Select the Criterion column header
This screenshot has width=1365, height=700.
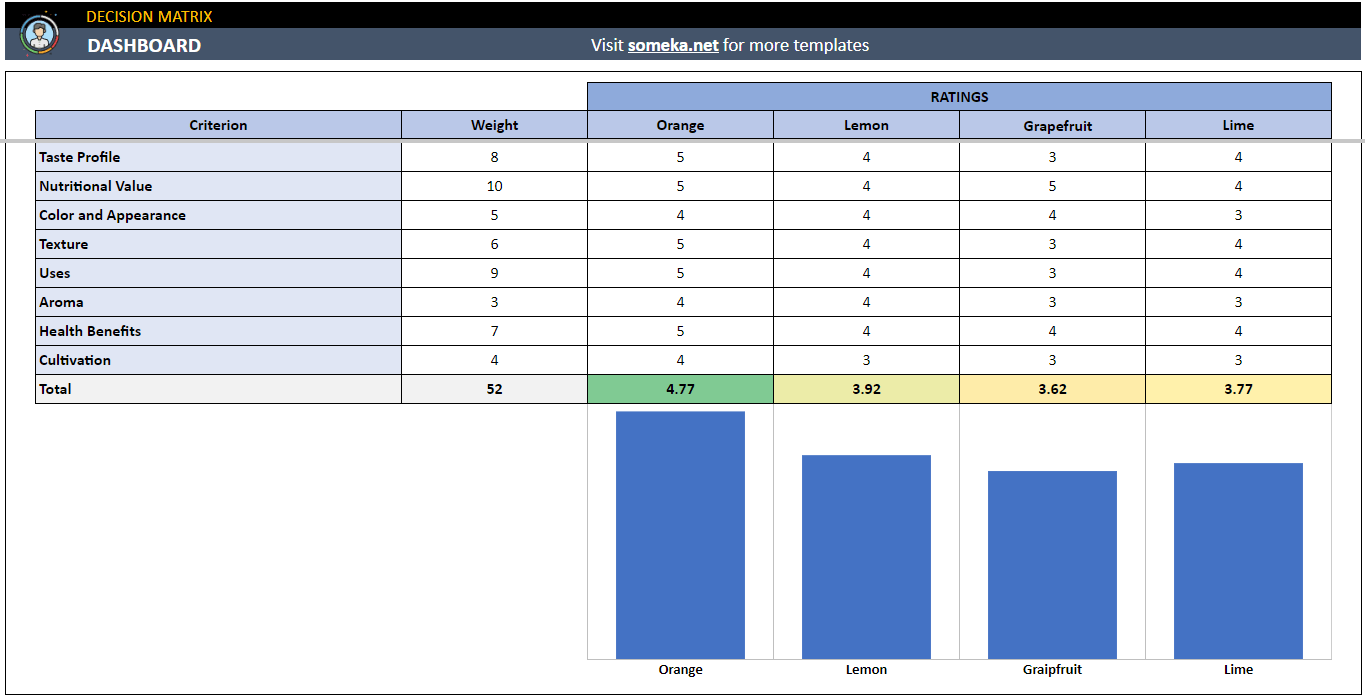pyautogui.click(x=218, y=125)
